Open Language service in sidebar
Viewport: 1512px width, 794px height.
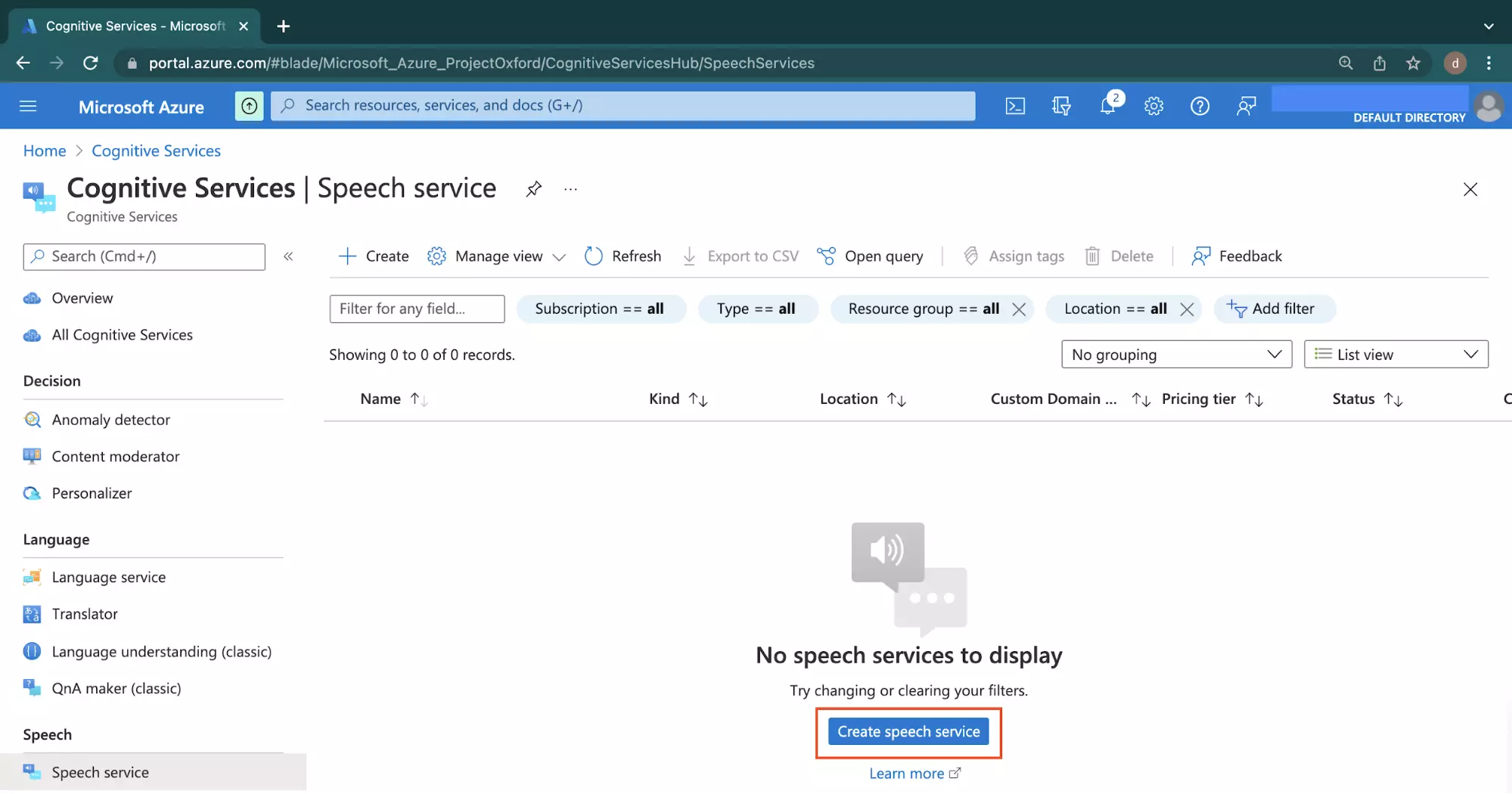point(95,578)
